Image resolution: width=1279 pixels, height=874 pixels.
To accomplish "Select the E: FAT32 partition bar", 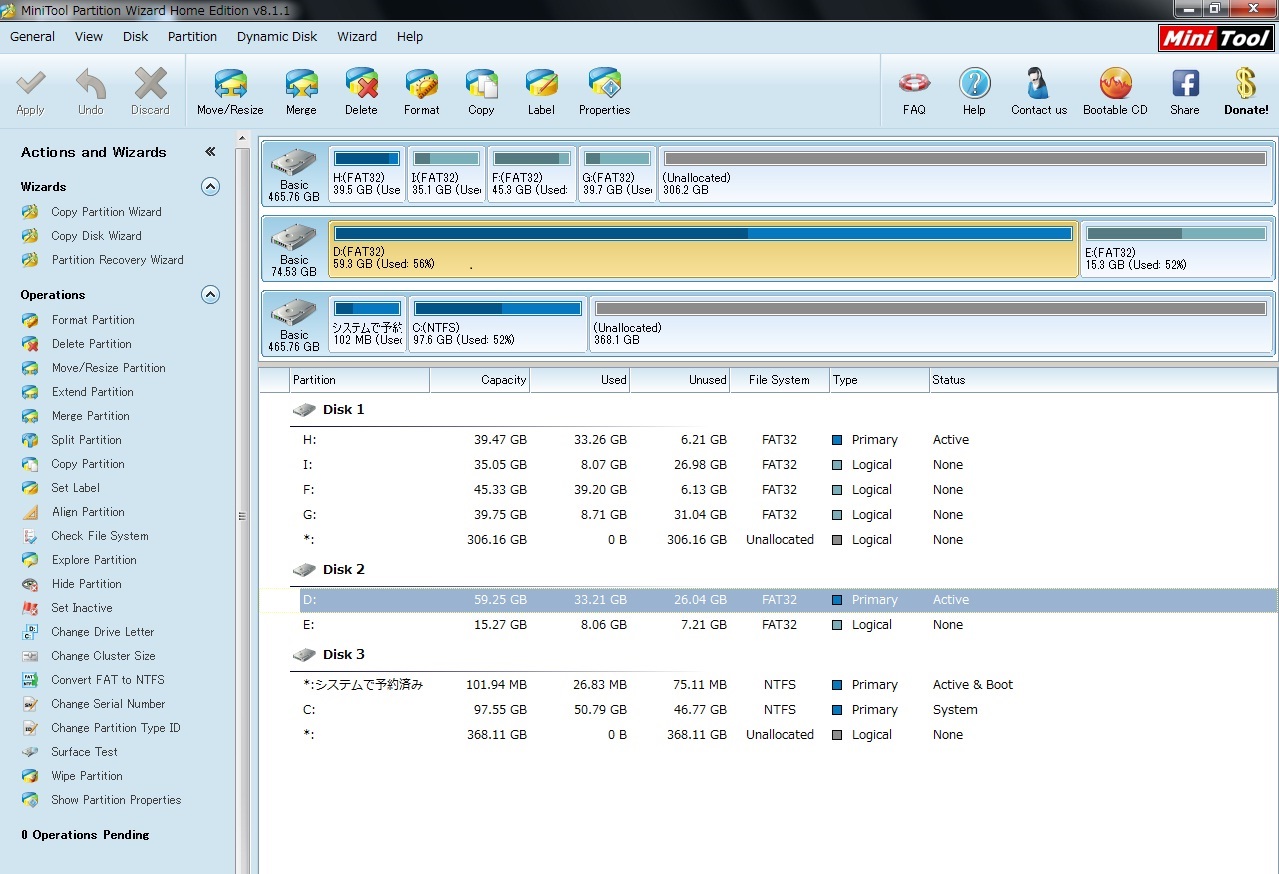I will [x=1175, y=249].
